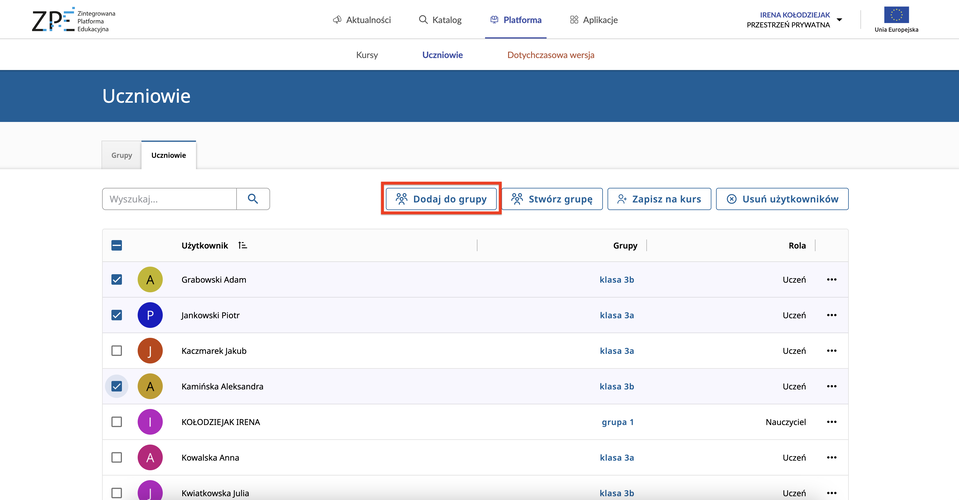Image resolution: width=959 pixels, height=500 pixels.
Task: Open three-dot menu for Grabowski Adam
Action: (831, 280)
